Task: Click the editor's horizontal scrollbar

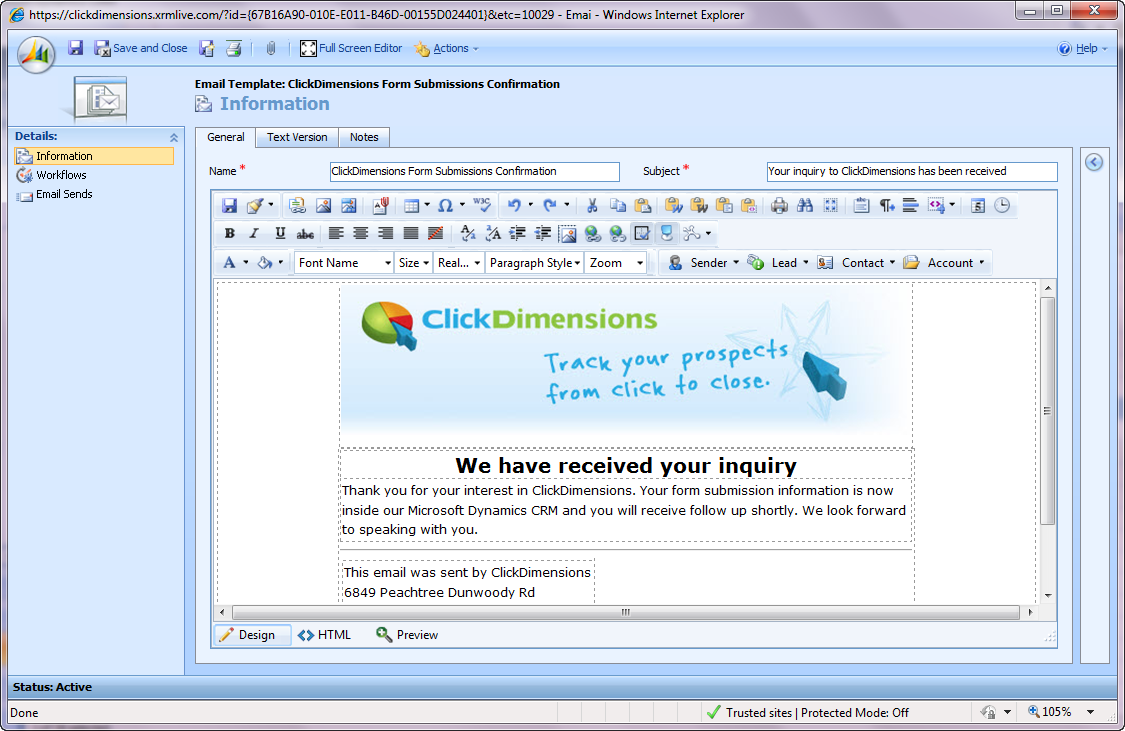Action: [626, 613]
